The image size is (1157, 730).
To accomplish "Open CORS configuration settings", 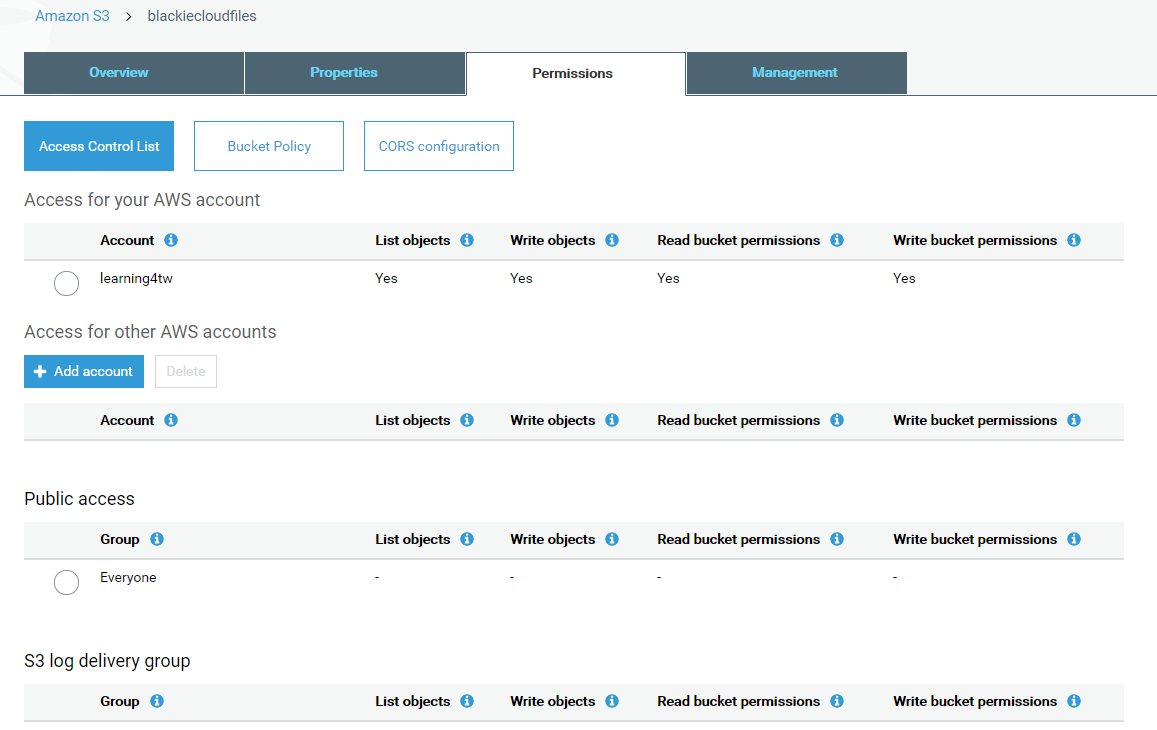I will (439, 146).
